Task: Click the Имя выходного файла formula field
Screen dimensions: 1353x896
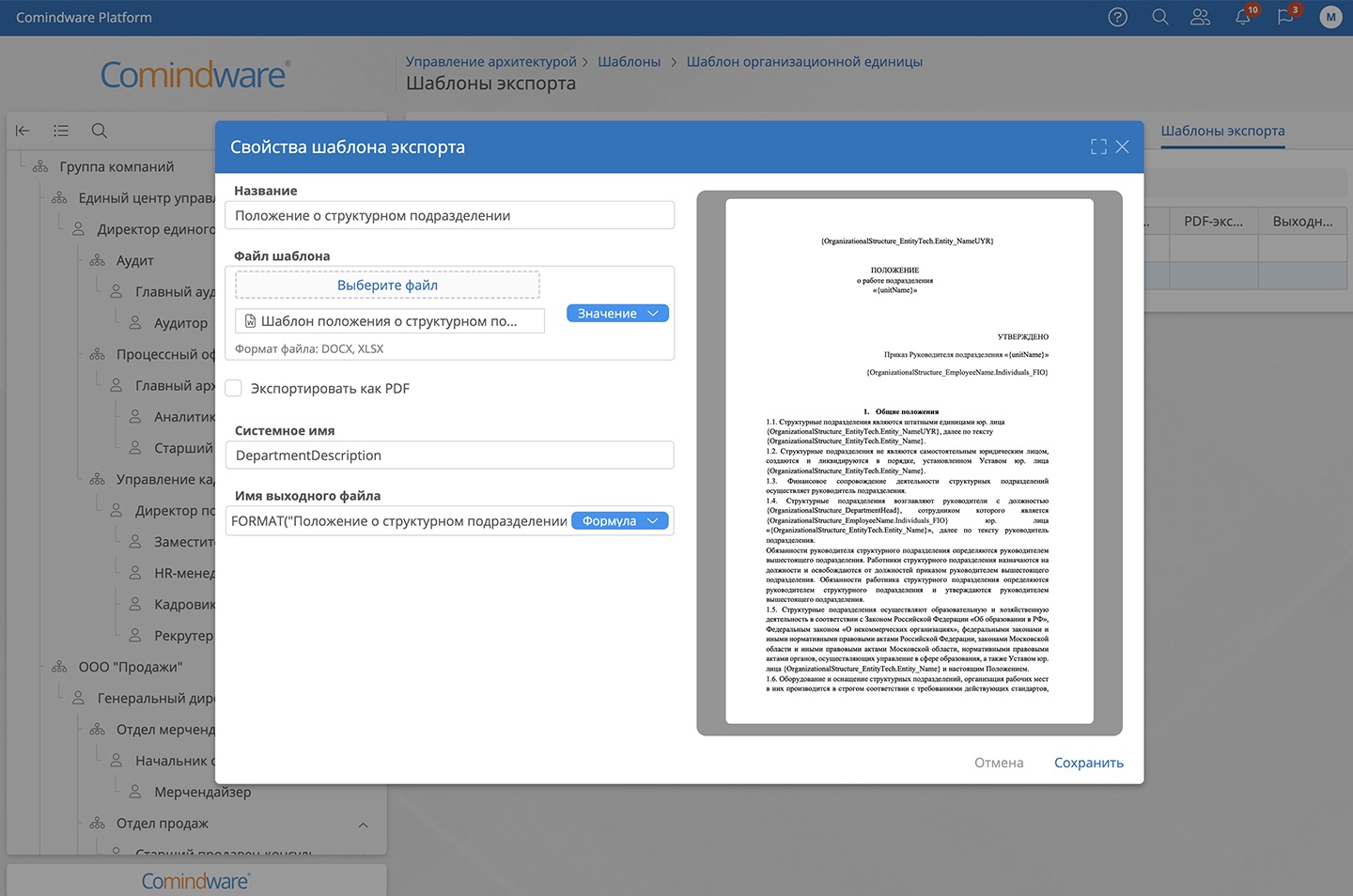Action: pos(398,520)
